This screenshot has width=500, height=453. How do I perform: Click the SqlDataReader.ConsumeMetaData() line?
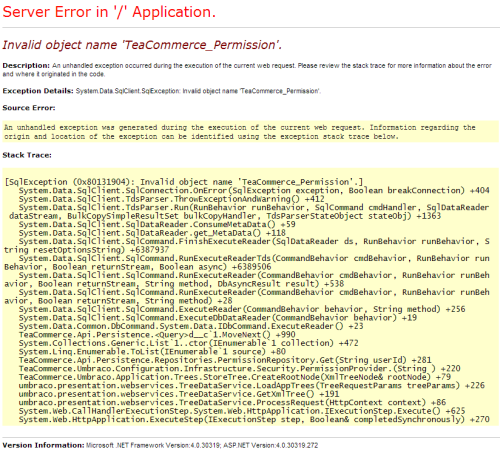[157, 224]
